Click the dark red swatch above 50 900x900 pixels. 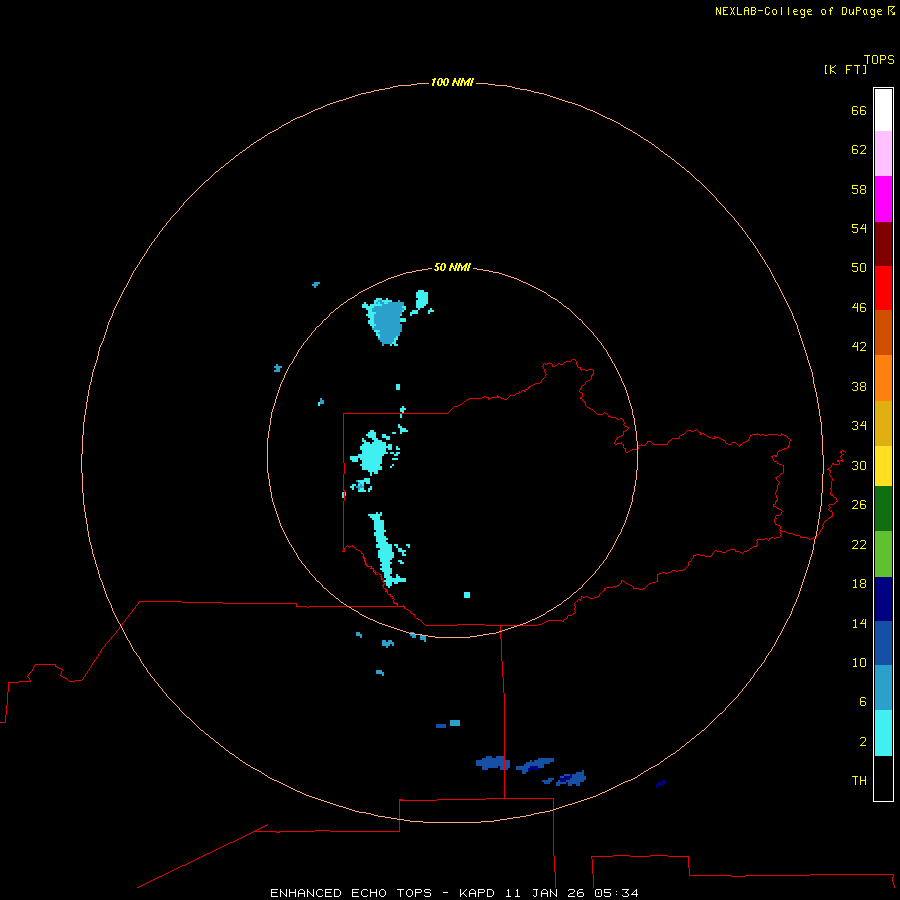[883, 243]
